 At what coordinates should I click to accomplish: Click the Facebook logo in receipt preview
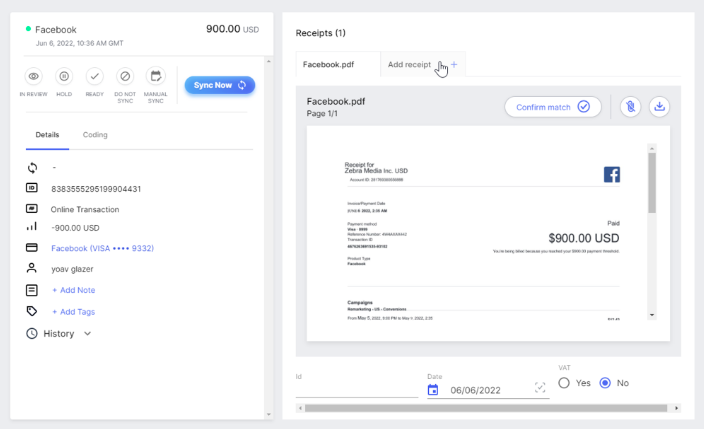tap(612, 174)
